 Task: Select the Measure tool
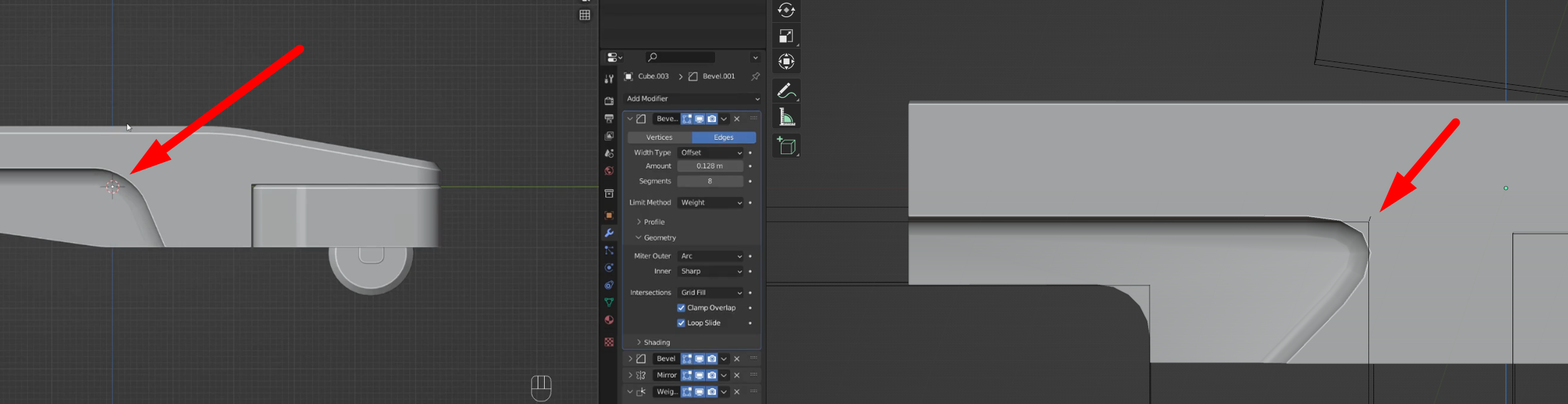coord(786,117)
